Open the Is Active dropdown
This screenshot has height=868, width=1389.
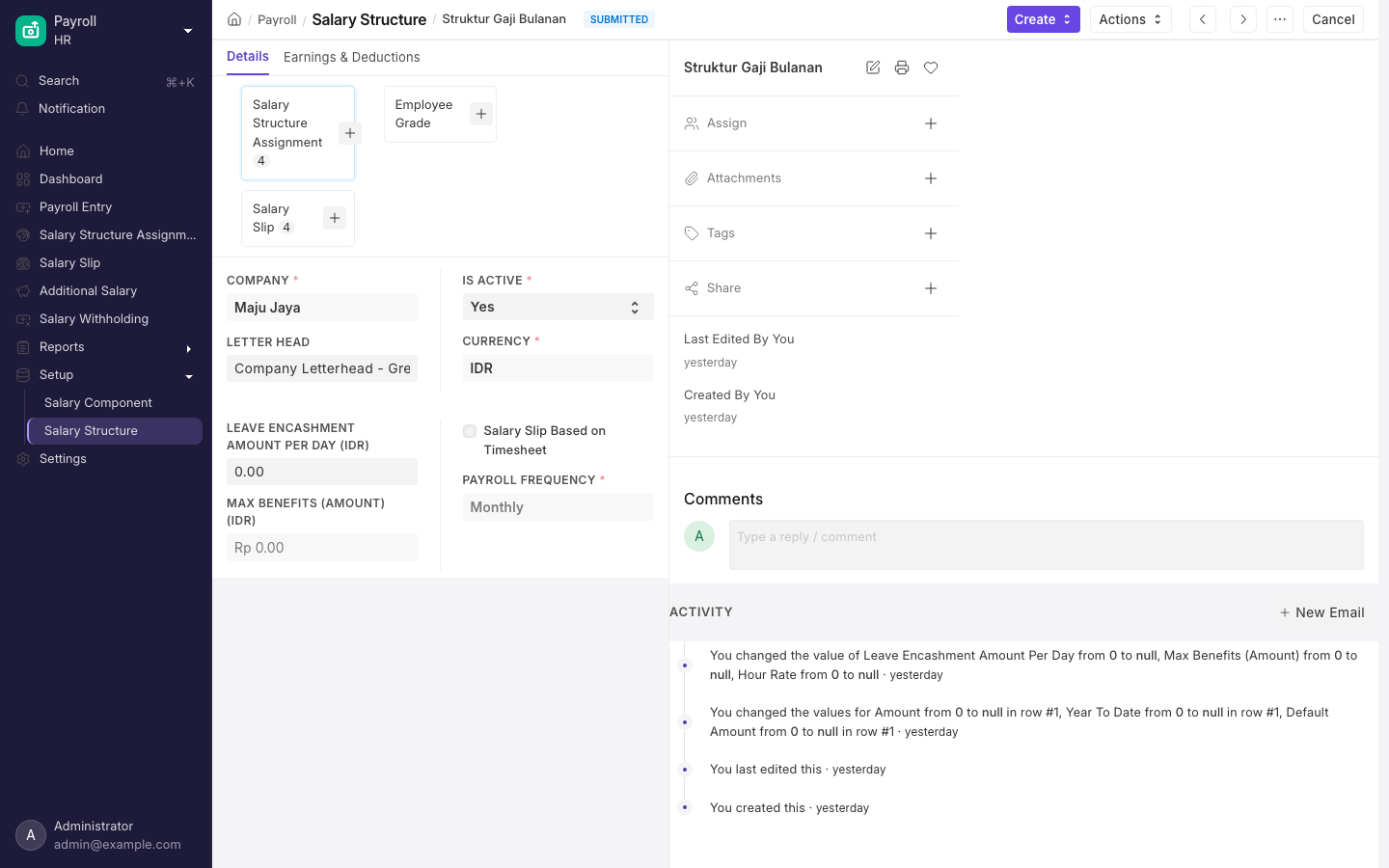[558, 307]
